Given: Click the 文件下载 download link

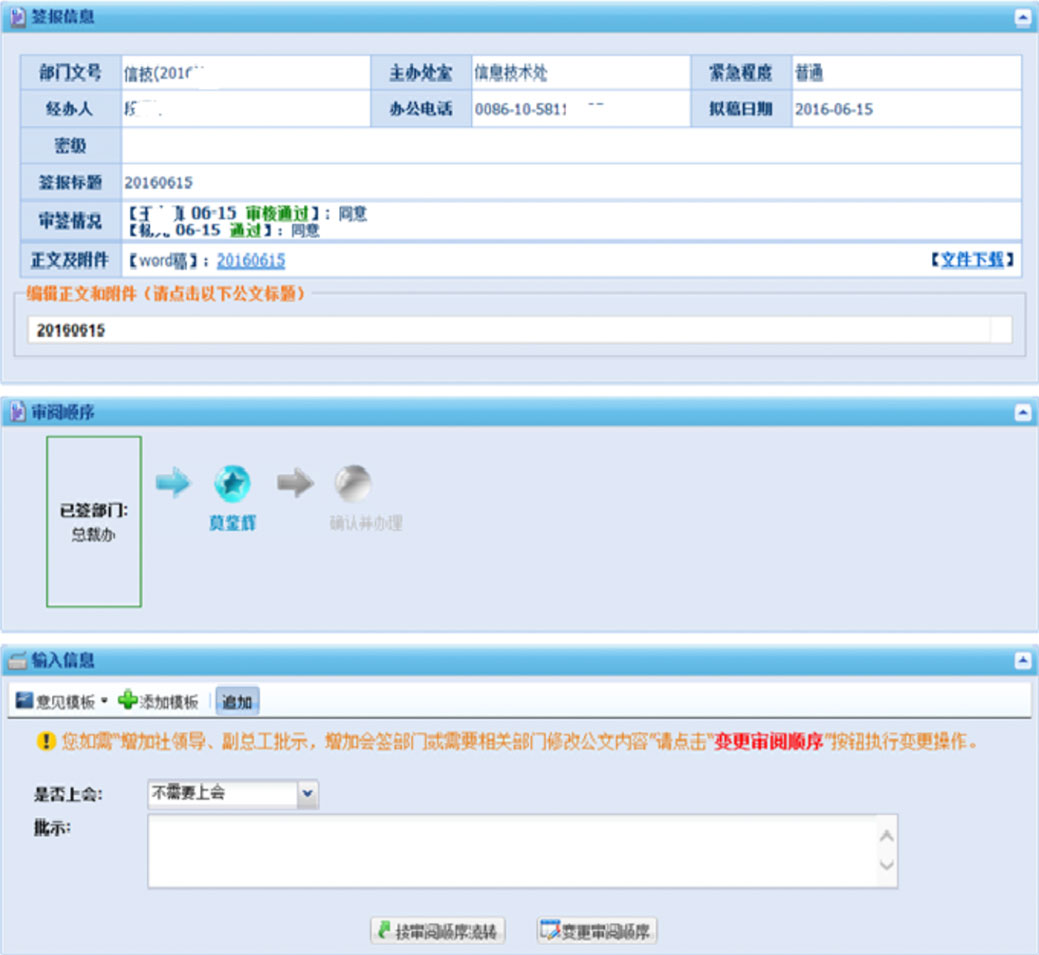Looking at the screenshot, I should click(x=973, y=259).
